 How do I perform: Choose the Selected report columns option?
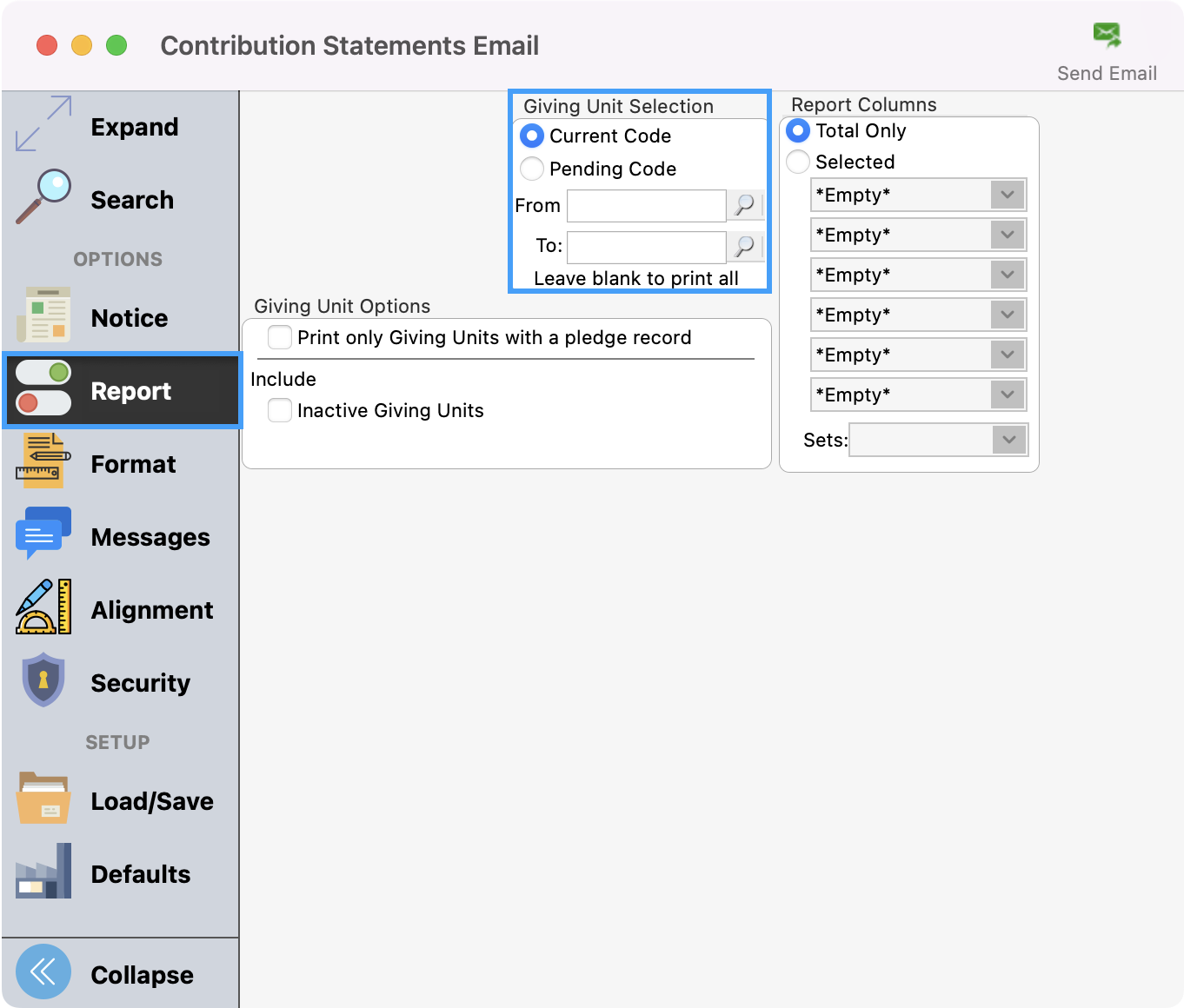click(x=798, y=162)
